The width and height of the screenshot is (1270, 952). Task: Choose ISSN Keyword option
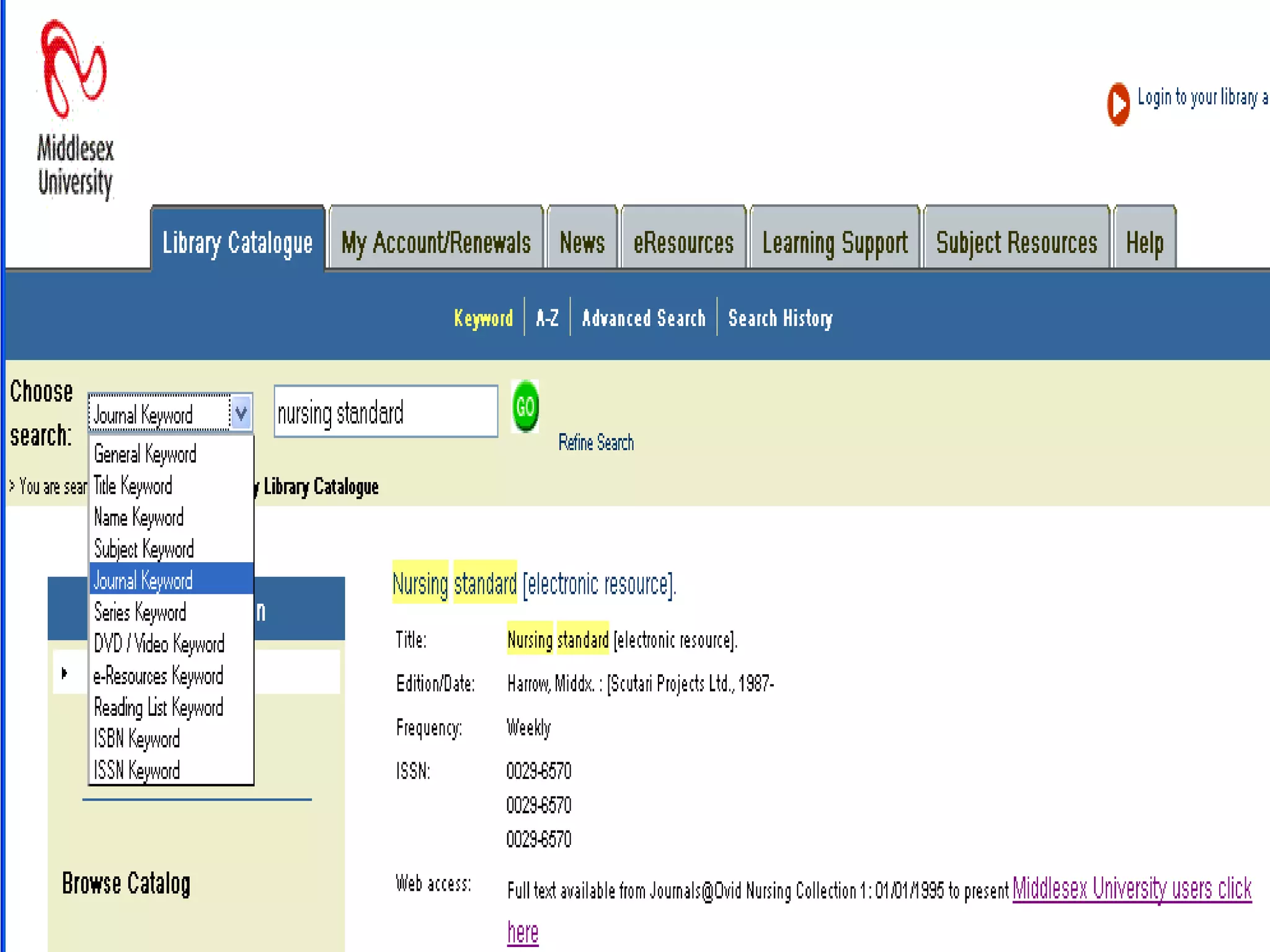pyautogui.click(x=137, y=770)
